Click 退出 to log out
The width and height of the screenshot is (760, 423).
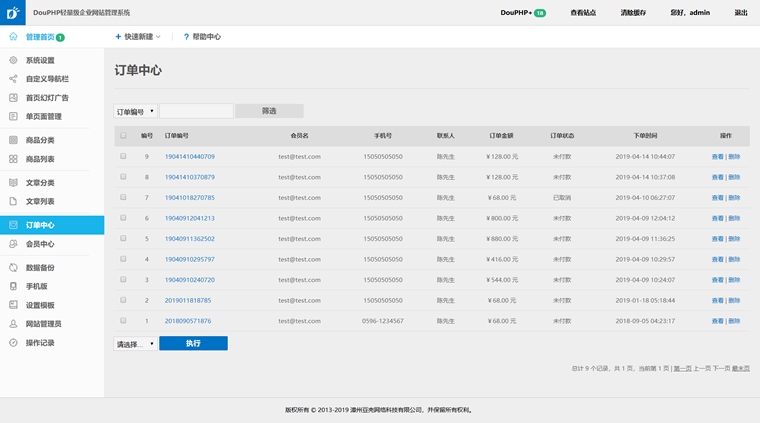click(741, 13)
